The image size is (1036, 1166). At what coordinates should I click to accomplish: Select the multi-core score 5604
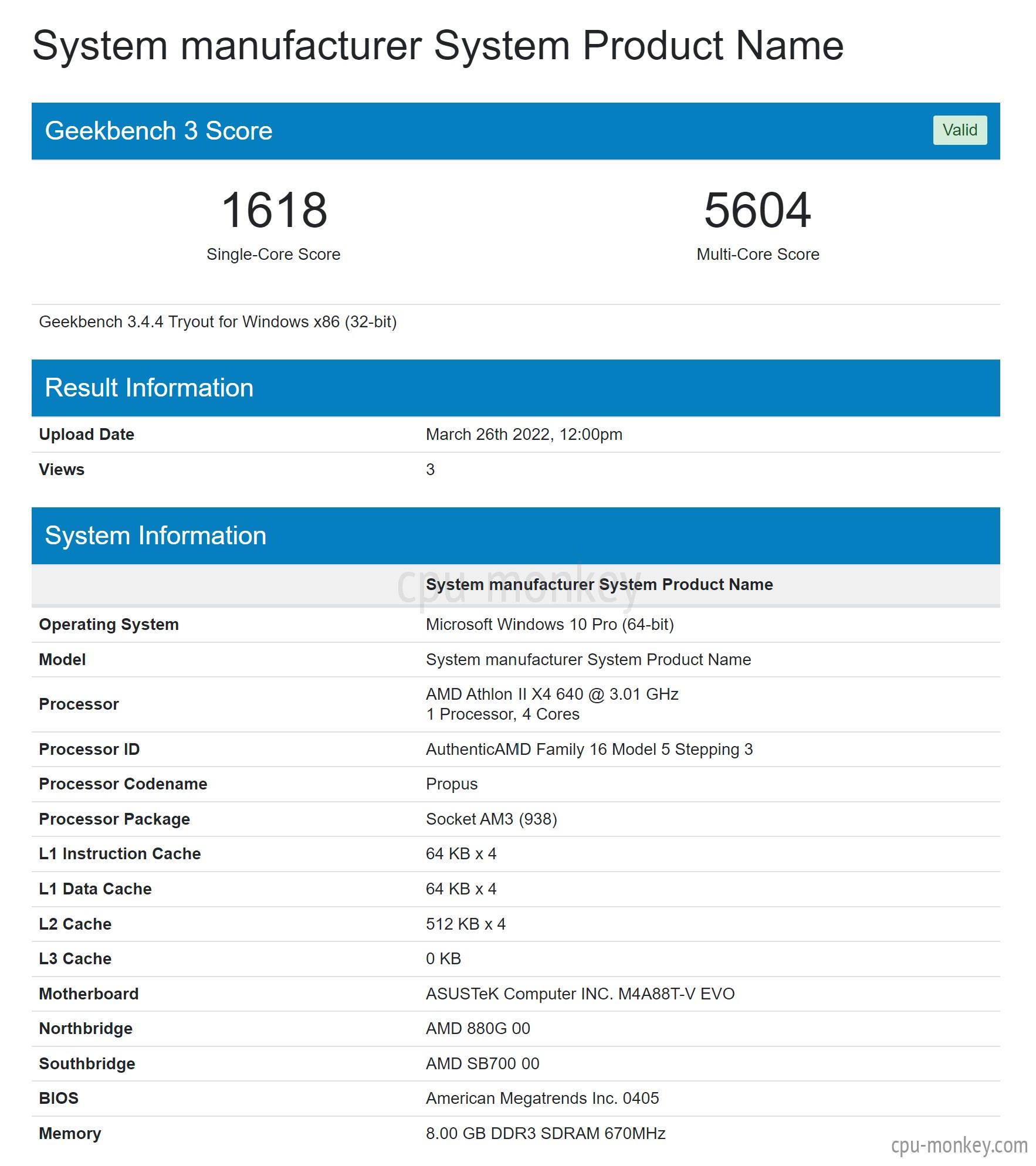coord(757,210)
